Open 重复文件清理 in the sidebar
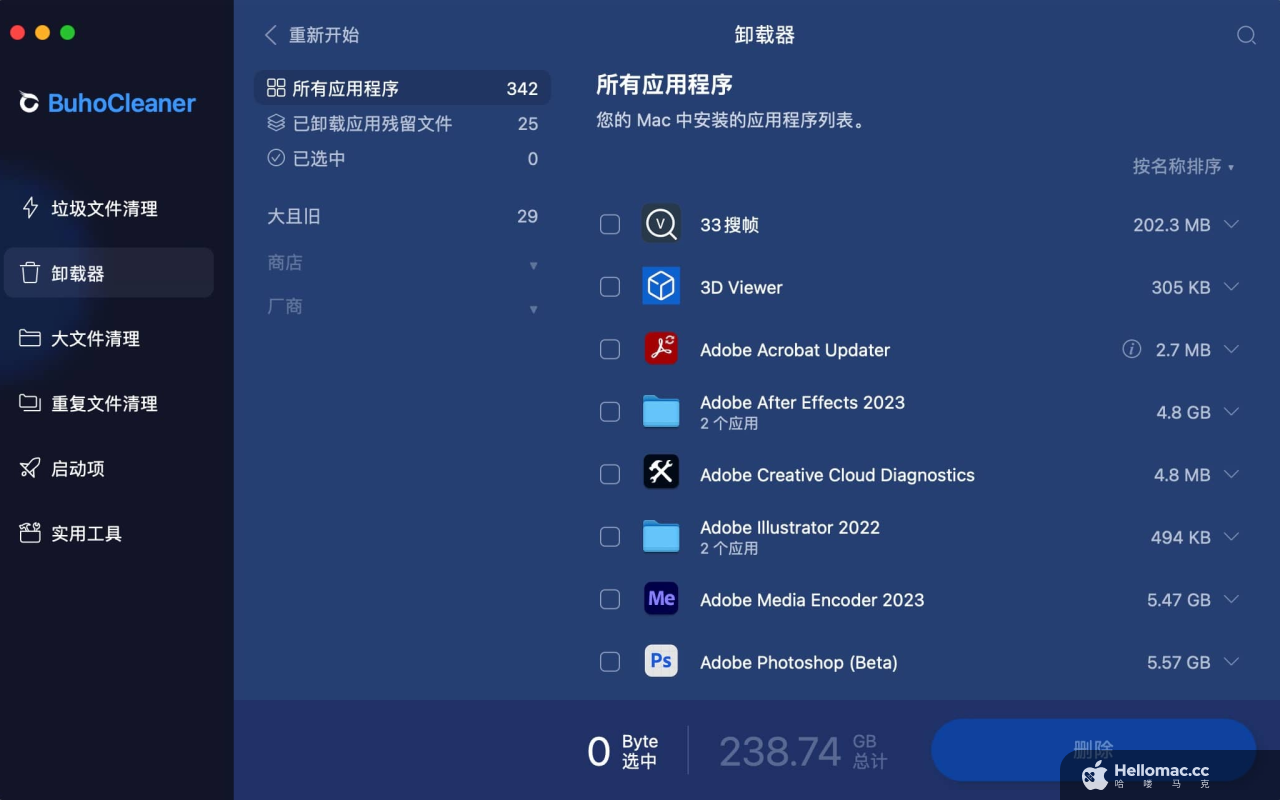Viewport: 1280px width, 800px height. [x=108, y=403]
